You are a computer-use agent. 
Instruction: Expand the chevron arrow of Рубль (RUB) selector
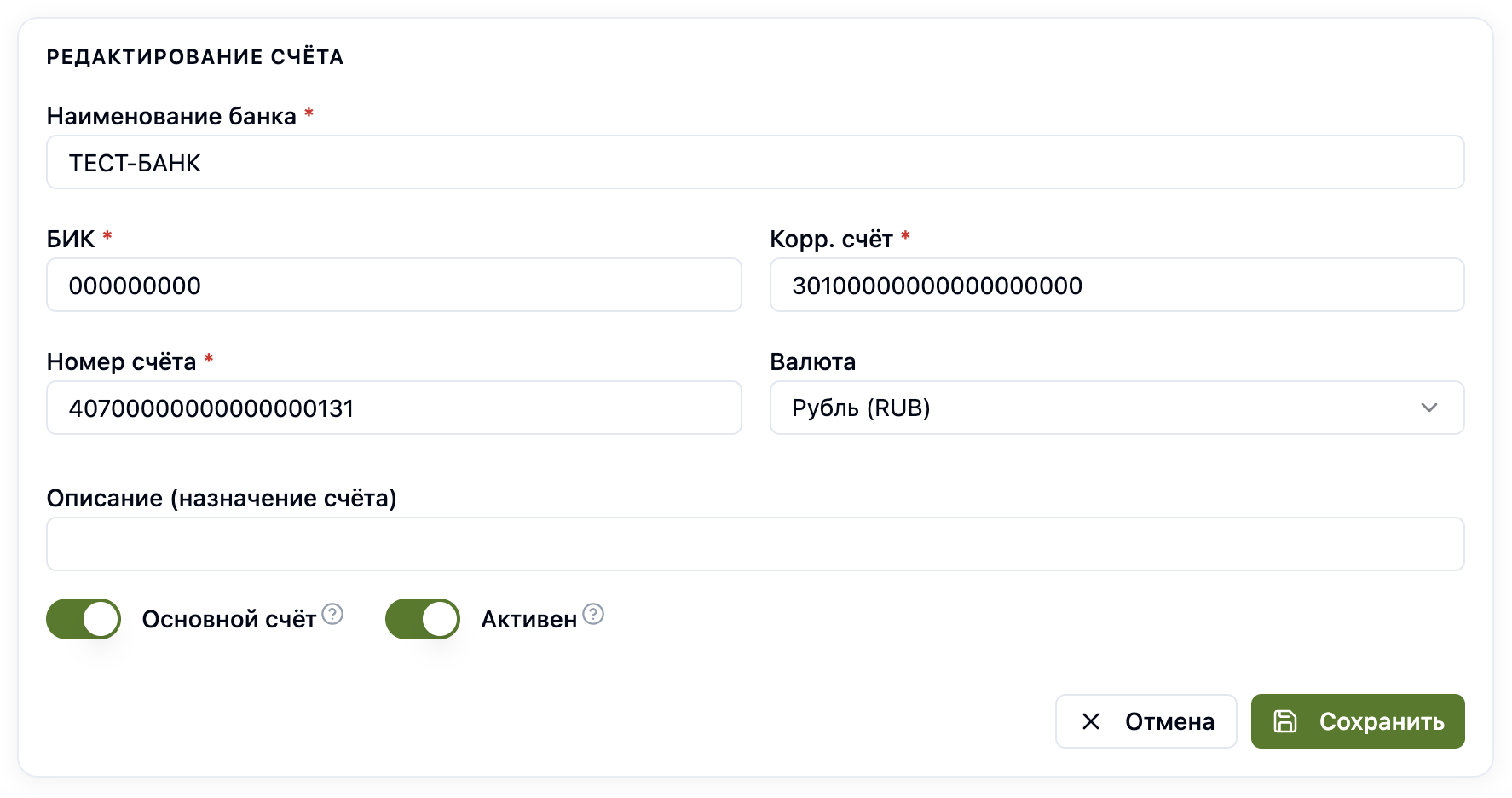[x=1429, y=408]
